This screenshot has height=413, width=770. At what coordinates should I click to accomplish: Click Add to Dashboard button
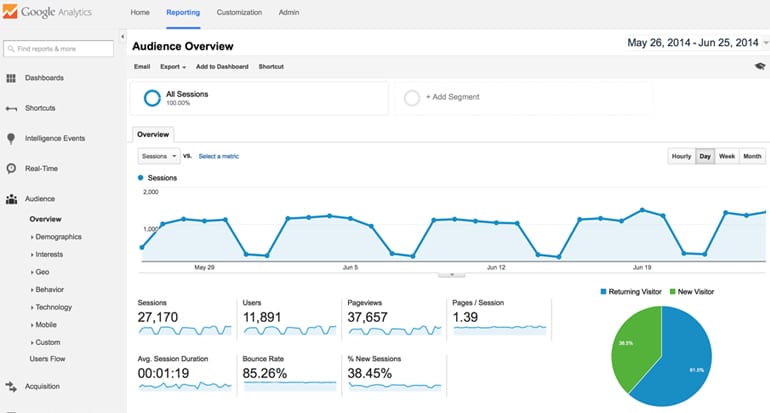coord(224,67)
